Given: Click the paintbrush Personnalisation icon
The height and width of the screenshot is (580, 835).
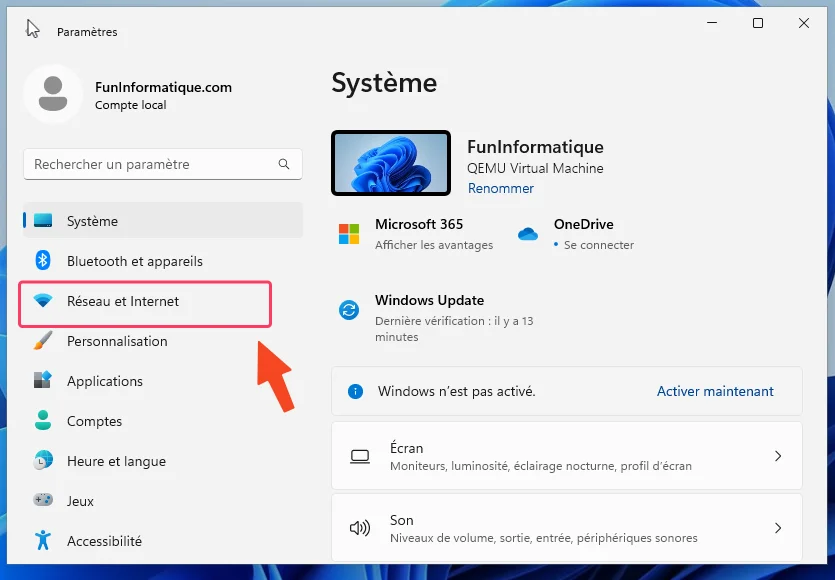Looking at the screenshot, I should [x=43, y=340].
